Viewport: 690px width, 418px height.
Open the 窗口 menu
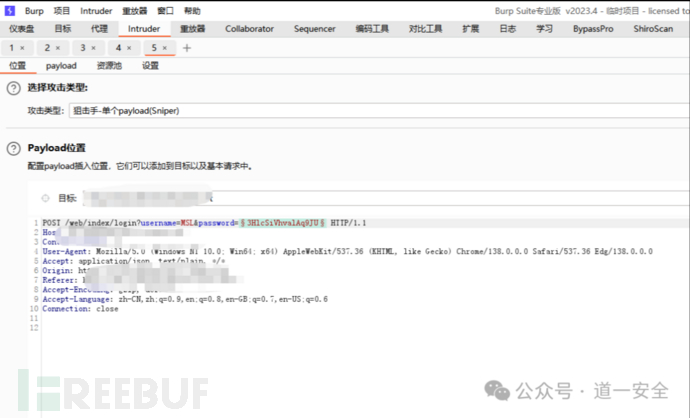click(x=165, y=11)
